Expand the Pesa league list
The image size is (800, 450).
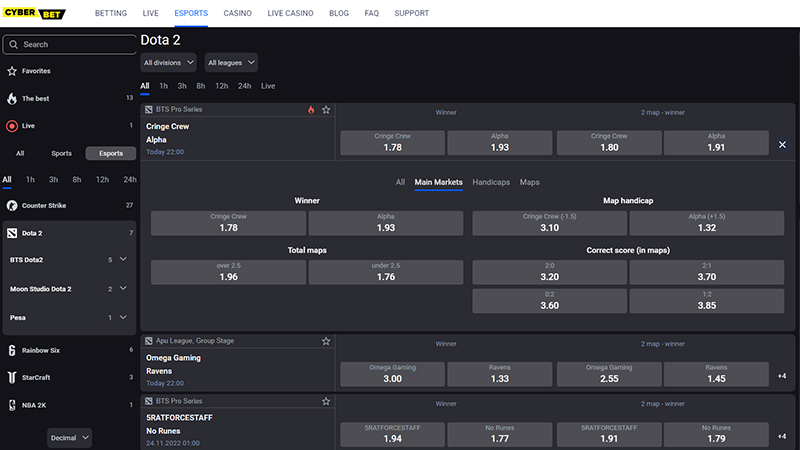pyautogui.click(x=123, y=317)
